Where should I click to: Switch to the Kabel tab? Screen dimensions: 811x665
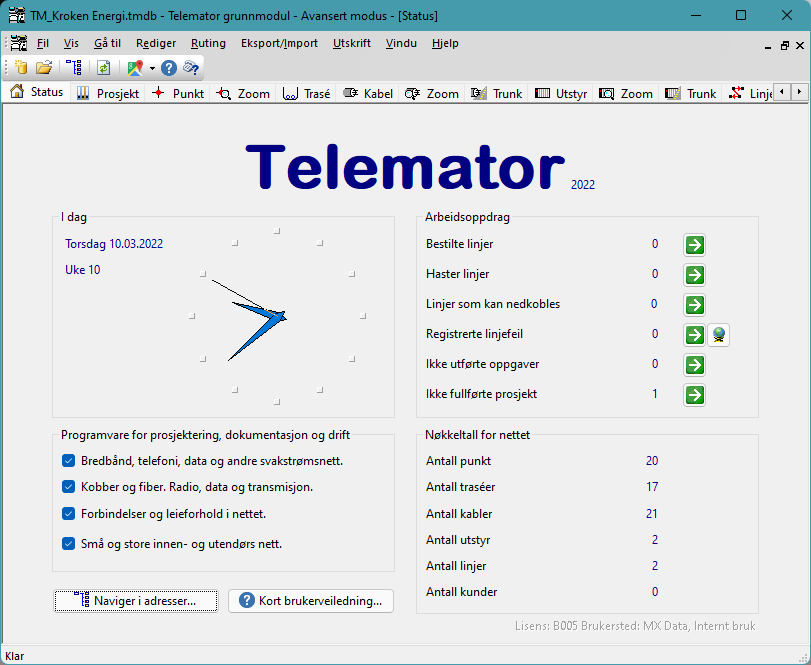point(368,94)
